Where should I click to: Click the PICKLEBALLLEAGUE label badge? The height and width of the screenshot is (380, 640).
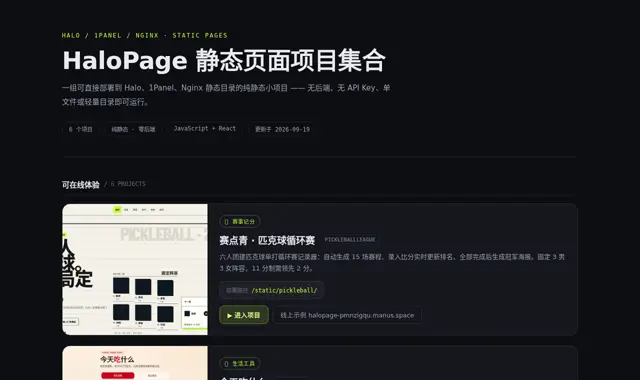click(x=350, y=240)
